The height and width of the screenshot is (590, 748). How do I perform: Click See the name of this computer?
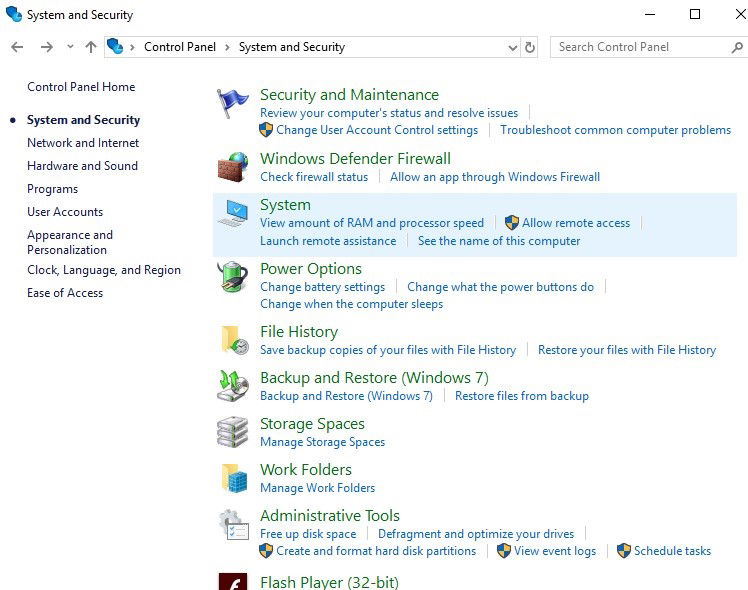click(x=499, y=241)
